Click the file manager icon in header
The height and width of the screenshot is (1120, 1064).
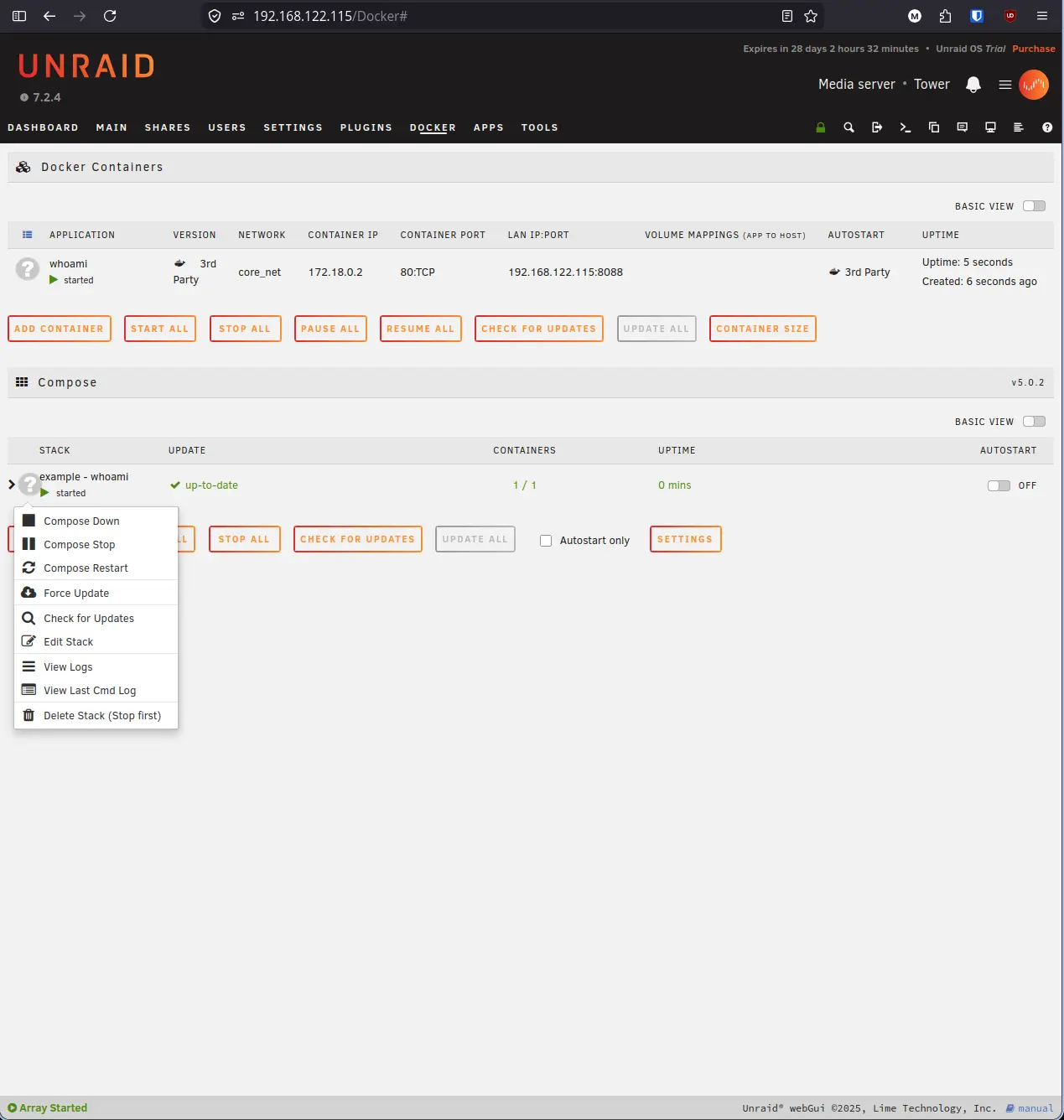pyautogui.click(x=934, y=127)
